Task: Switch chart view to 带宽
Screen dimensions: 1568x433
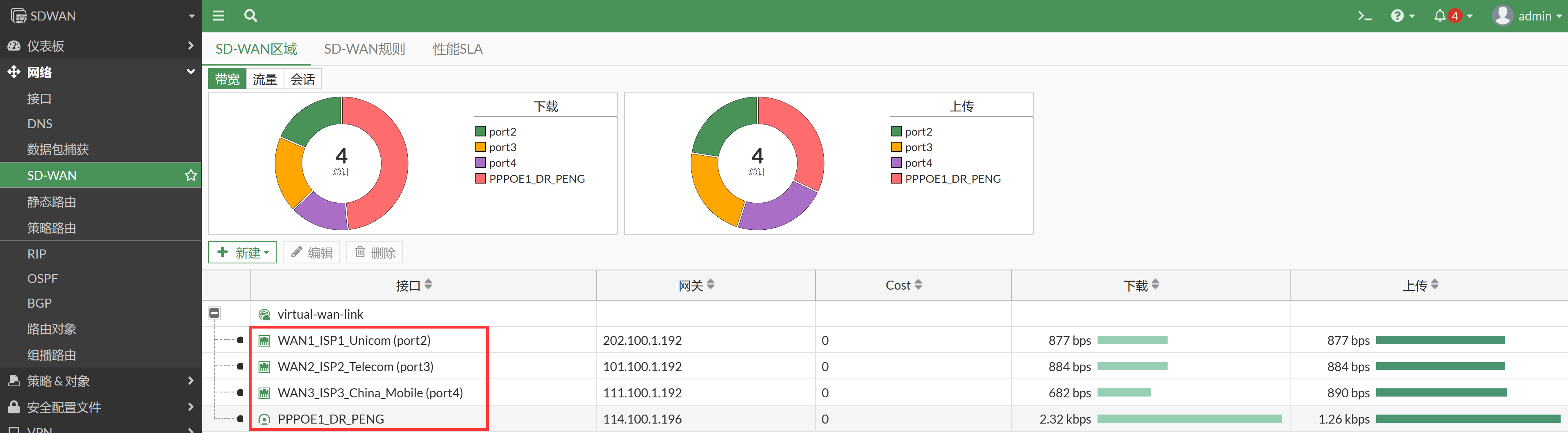Action: pyautogui.click(x=227, y=79)
